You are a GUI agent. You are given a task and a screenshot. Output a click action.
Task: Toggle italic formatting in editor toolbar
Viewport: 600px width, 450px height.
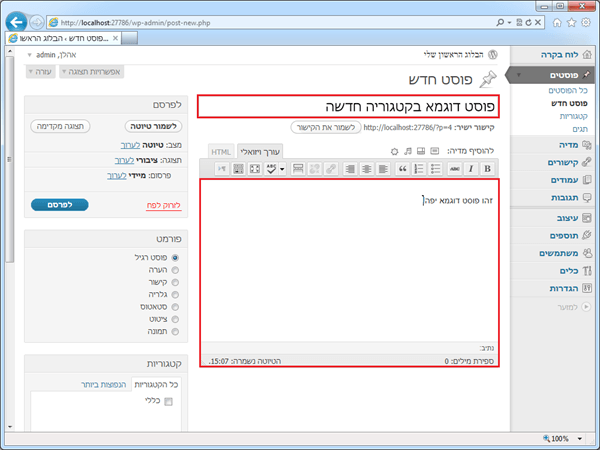coord(471,169)
